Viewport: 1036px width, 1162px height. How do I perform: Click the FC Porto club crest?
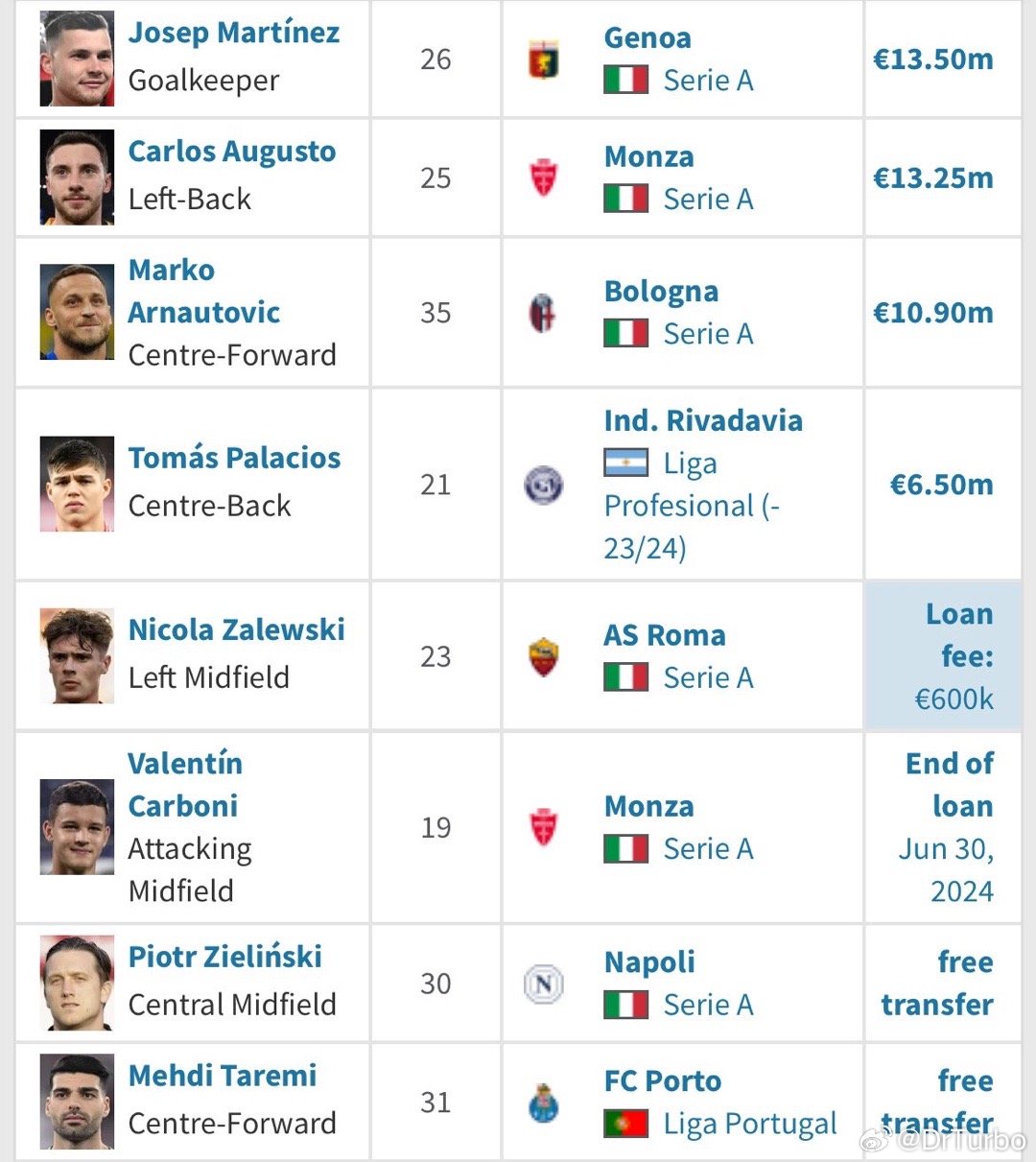[x=543, y=1103]
